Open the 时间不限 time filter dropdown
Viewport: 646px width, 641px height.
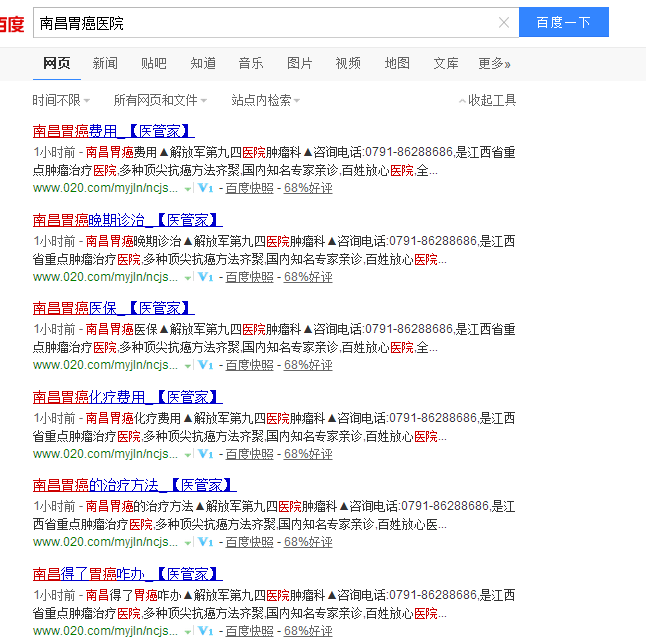point(61,100)
